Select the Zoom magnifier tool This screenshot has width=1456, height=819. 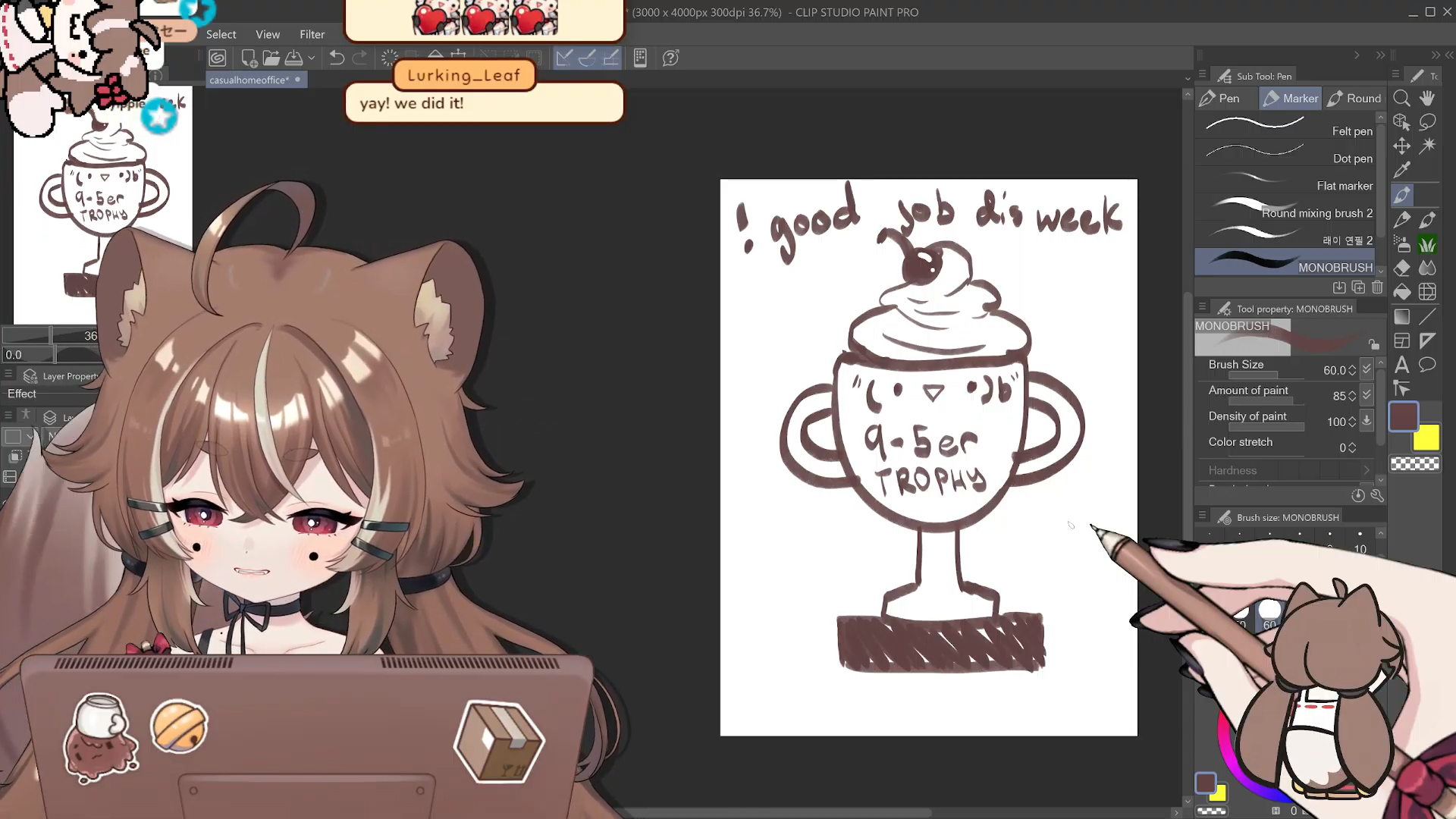1401,99
